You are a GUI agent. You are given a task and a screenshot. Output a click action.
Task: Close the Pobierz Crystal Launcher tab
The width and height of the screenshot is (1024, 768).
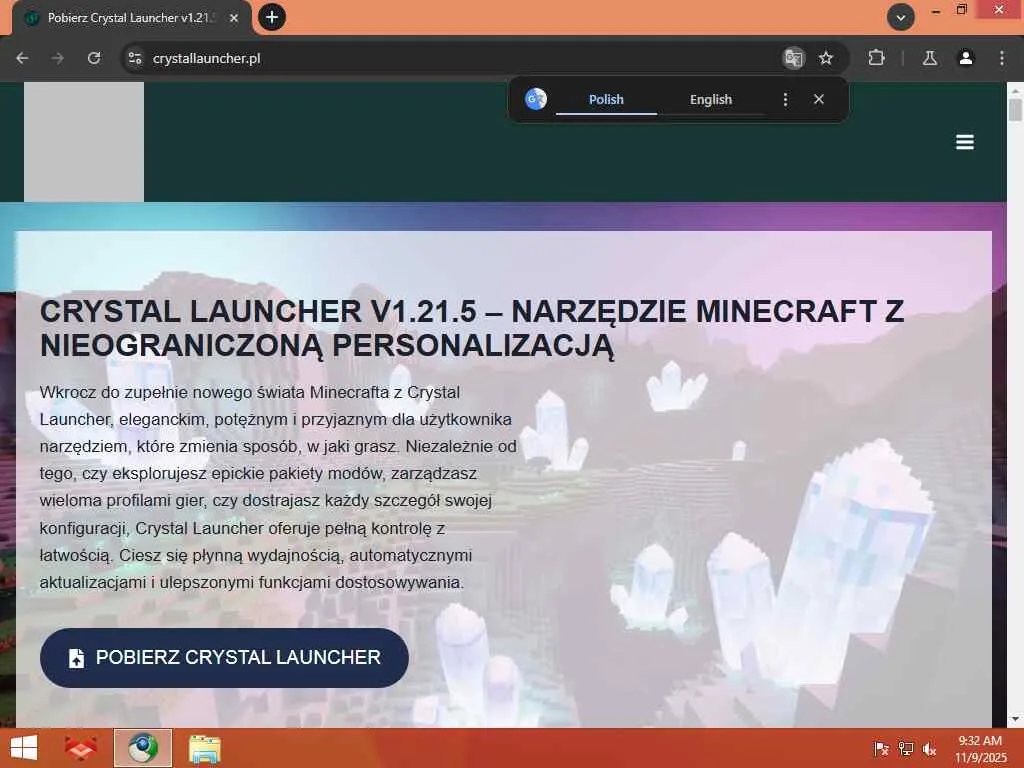point(234,18)
